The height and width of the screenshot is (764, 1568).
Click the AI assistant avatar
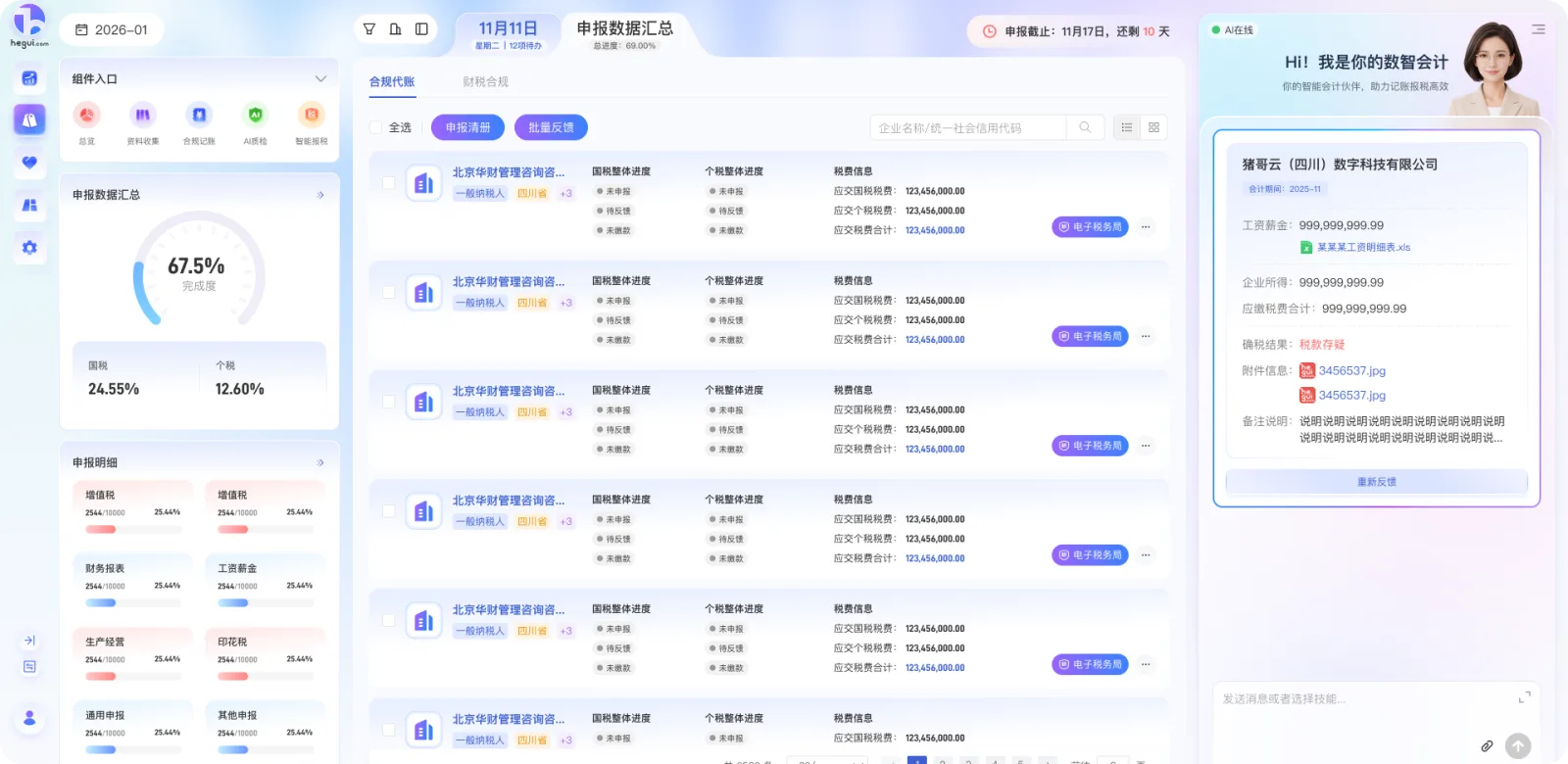coord(1496,67)
